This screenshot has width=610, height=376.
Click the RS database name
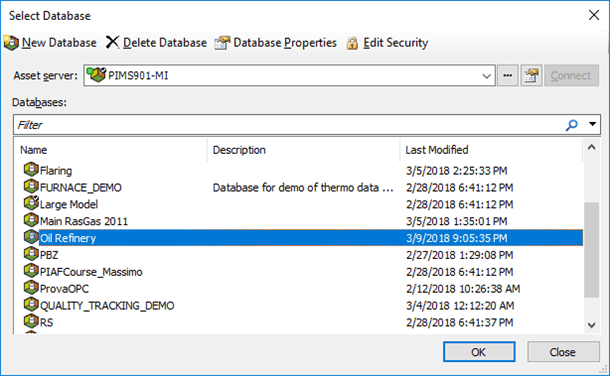click(x=47, y=322)
